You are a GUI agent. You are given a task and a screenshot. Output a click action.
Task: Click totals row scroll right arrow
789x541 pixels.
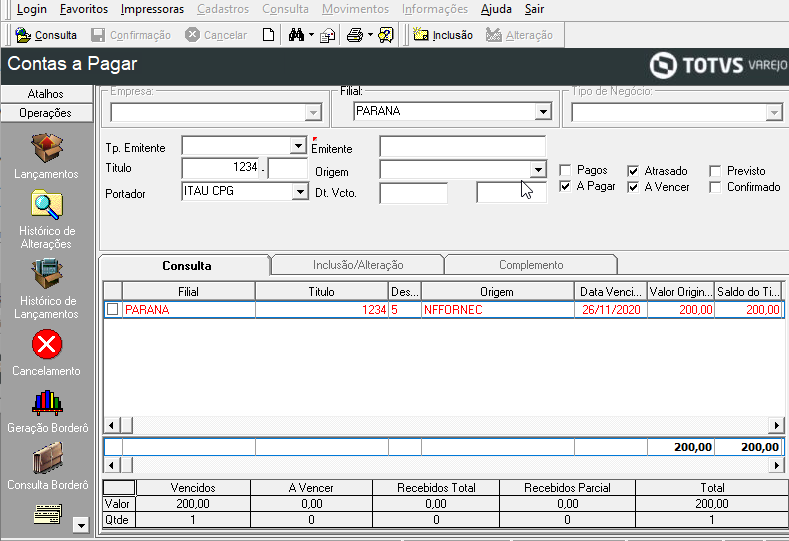[776, 466]
